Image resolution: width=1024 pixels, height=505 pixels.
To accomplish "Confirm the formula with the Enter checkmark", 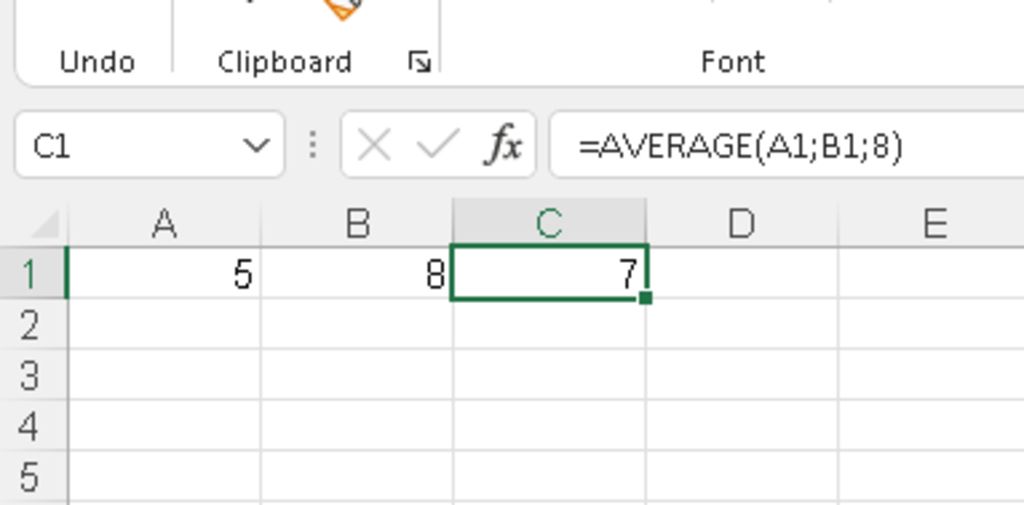I will [436, 146].
